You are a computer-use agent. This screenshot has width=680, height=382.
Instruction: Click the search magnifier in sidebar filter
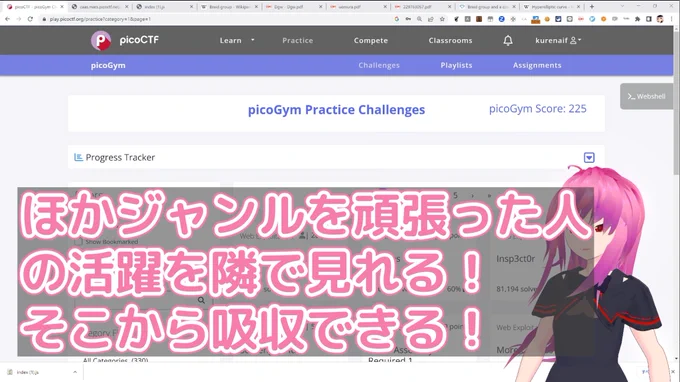[201, 300]
